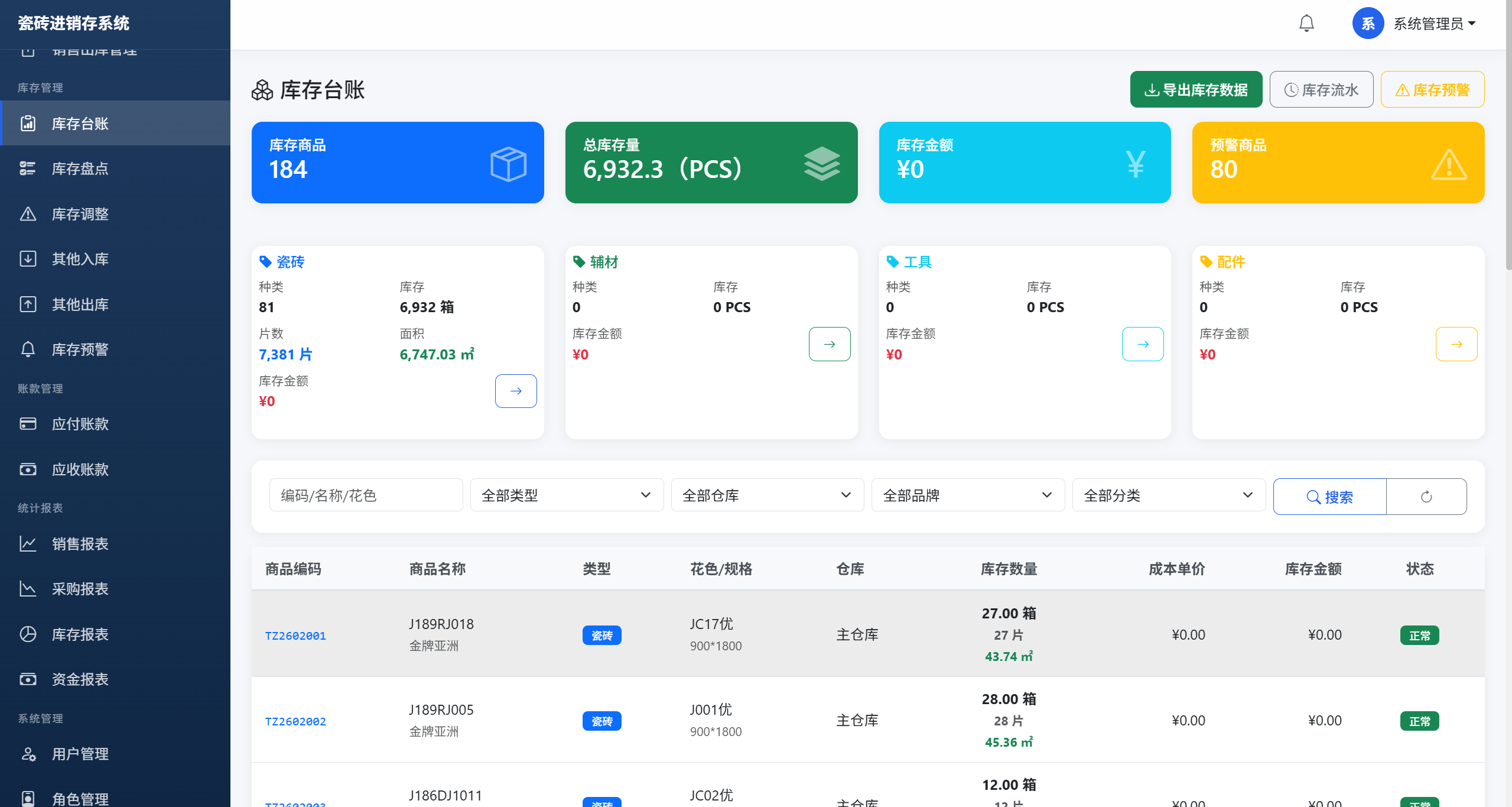This screenshot has width=1512, height=807.
Task: Click the 应收账款 cash icon in sidebar
Action: (28, 469)
